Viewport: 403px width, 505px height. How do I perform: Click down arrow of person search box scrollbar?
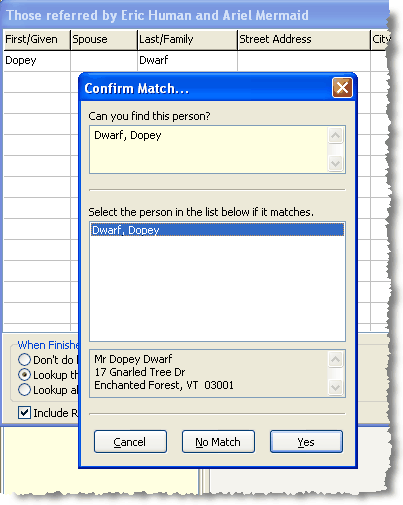pos(335,163)
